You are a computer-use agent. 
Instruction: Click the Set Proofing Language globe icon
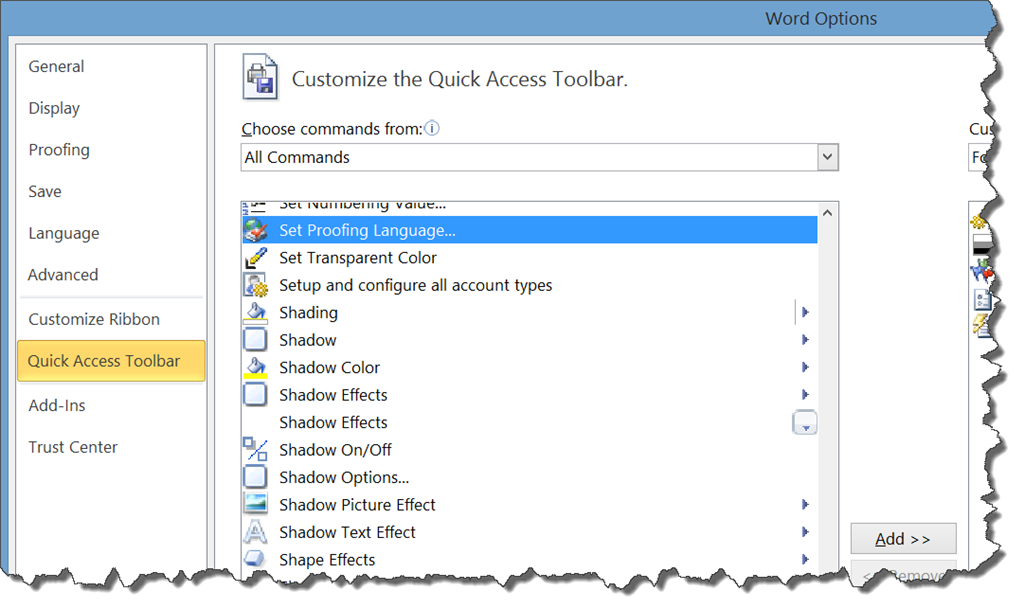click(x=255, y=230)
